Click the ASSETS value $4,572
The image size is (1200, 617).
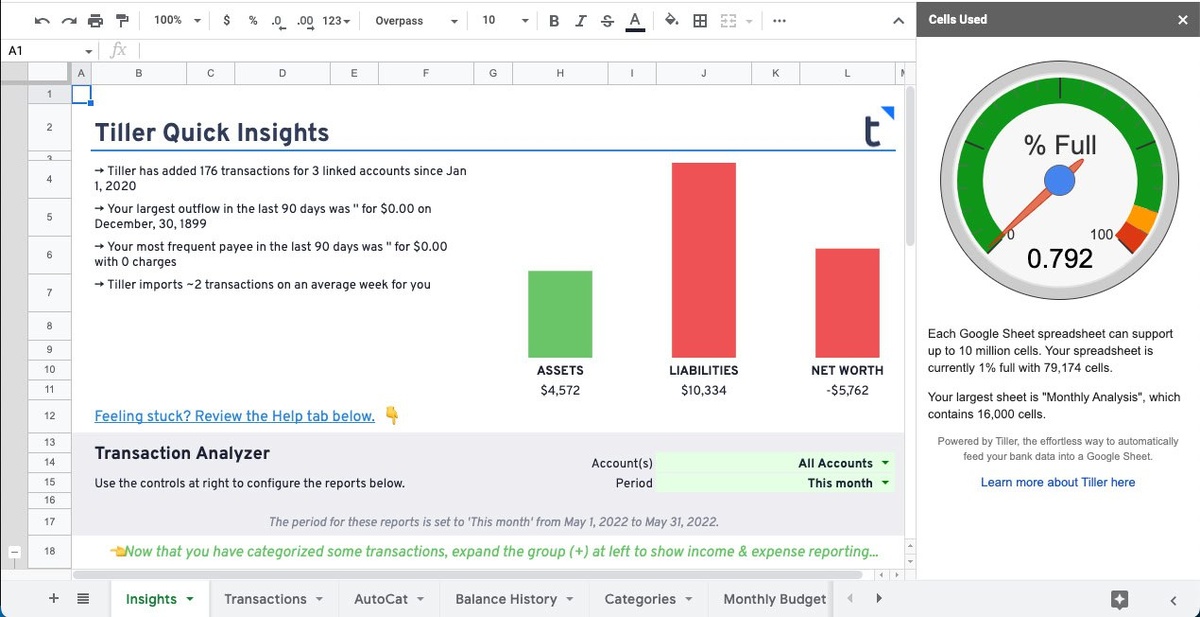pyautogui.click(x=560, y=390)
